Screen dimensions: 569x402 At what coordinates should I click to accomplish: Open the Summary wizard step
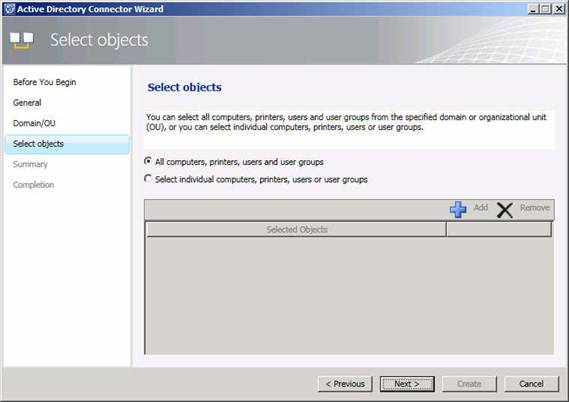(x=30, y=164)
